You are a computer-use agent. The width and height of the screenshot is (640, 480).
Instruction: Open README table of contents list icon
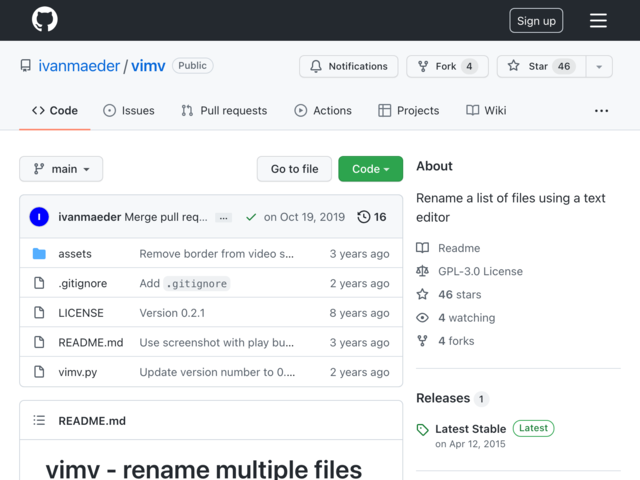point(39,420)
